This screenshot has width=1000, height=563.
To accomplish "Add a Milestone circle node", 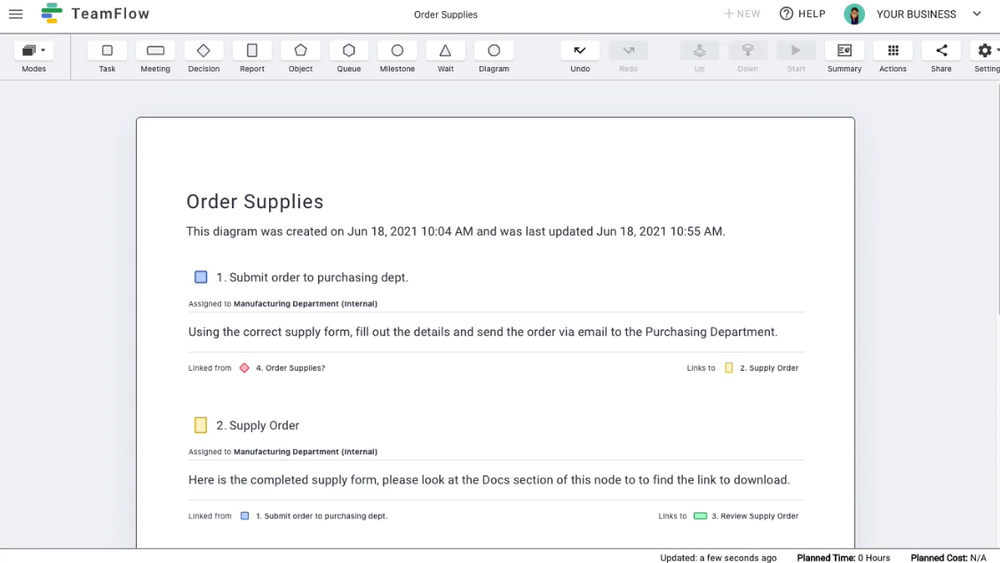I will coord(397,51).
